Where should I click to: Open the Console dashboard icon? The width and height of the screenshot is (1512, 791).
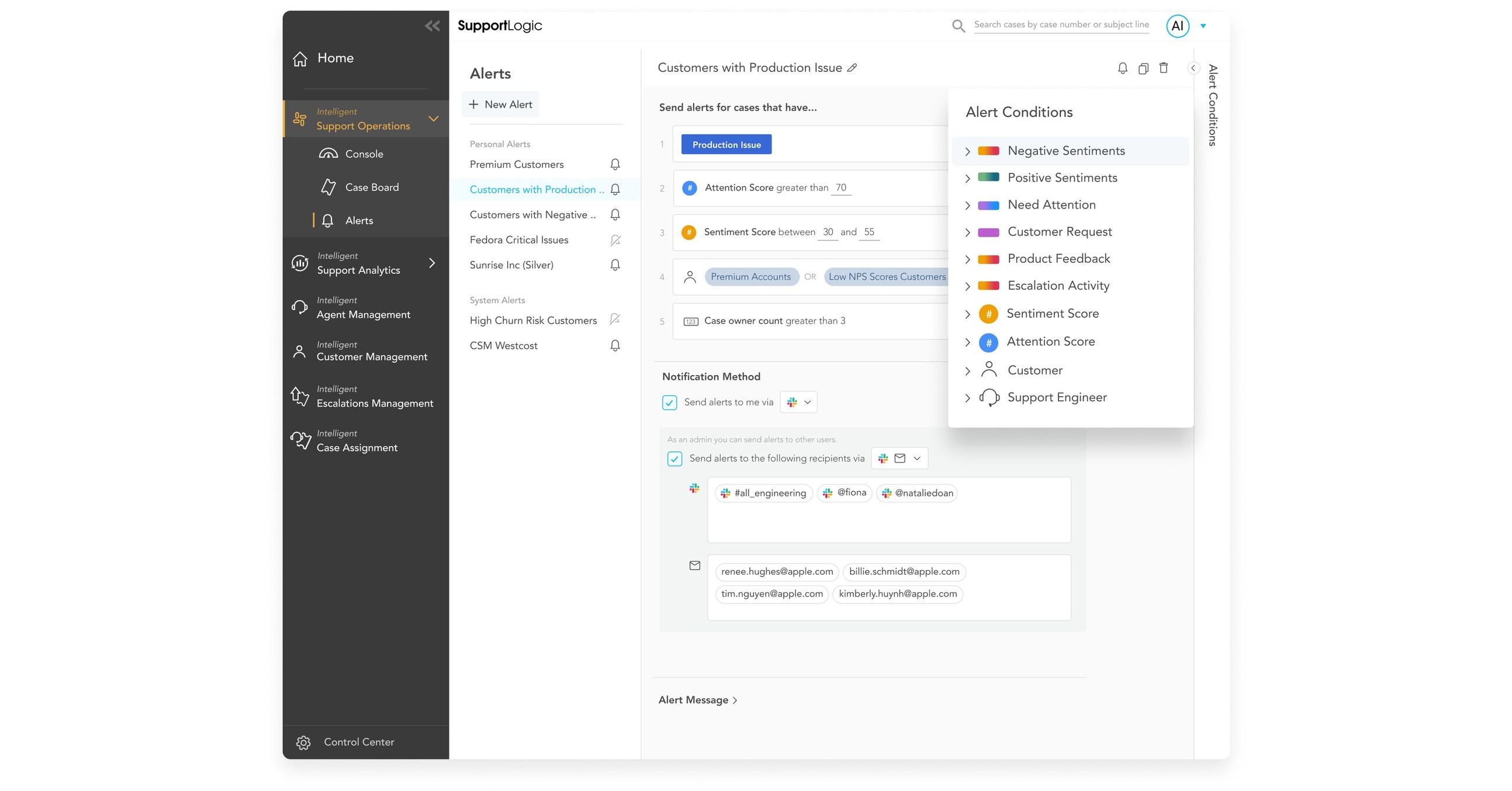(329, 154)
